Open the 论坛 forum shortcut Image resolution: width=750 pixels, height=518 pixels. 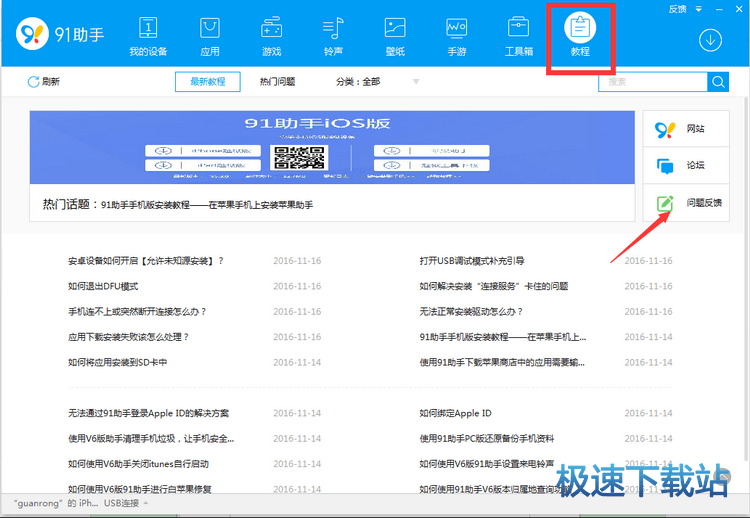tap(686, 165)
